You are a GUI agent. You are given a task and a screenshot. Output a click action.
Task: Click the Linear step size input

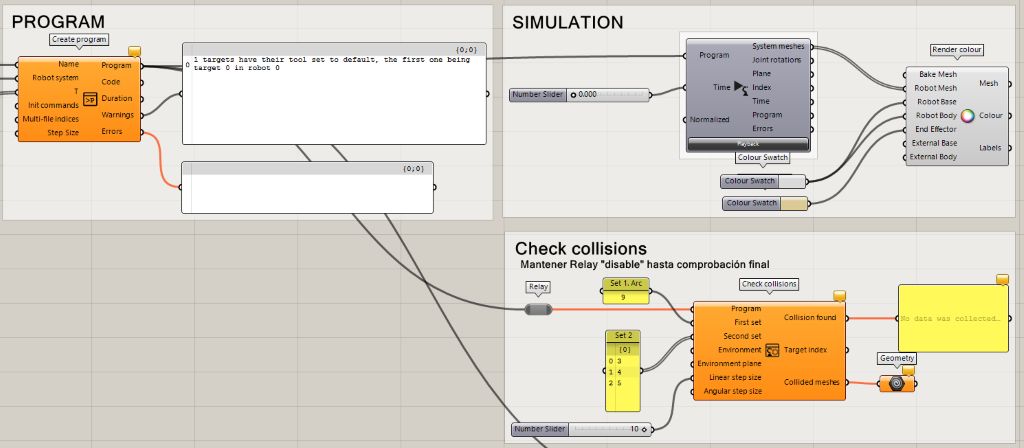click(x=735, y=377)
